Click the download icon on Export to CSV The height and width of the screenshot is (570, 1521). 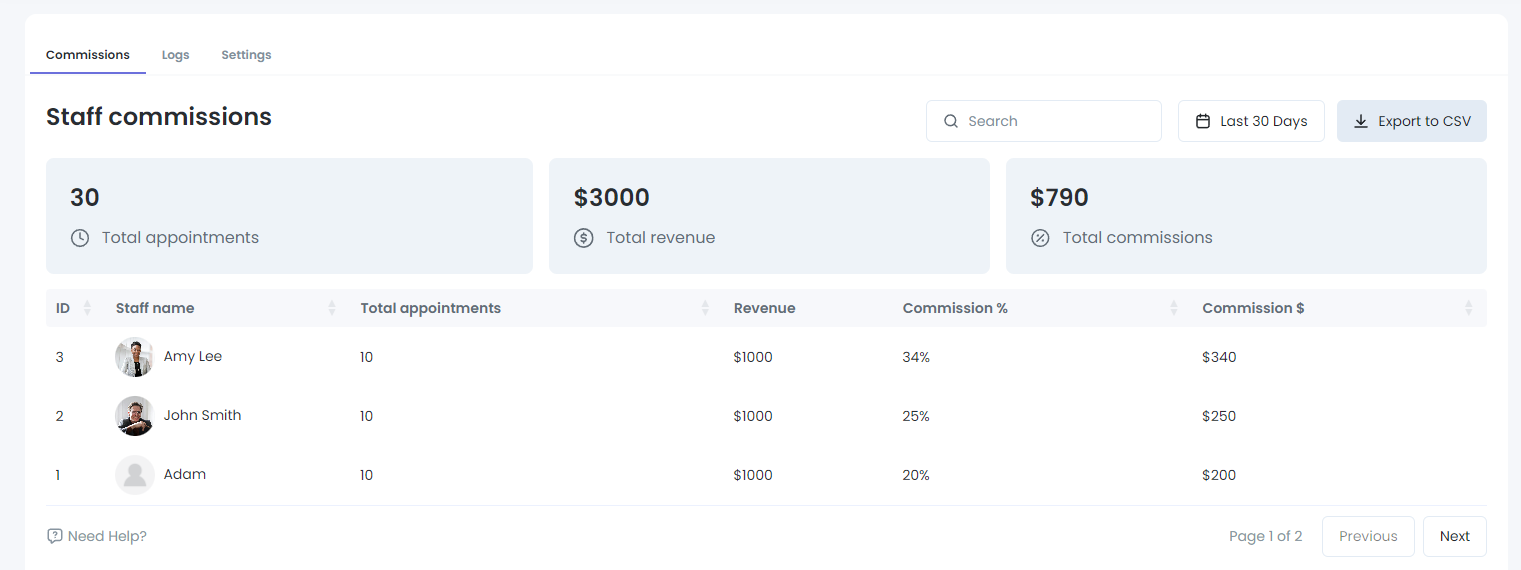(1361, 121)
